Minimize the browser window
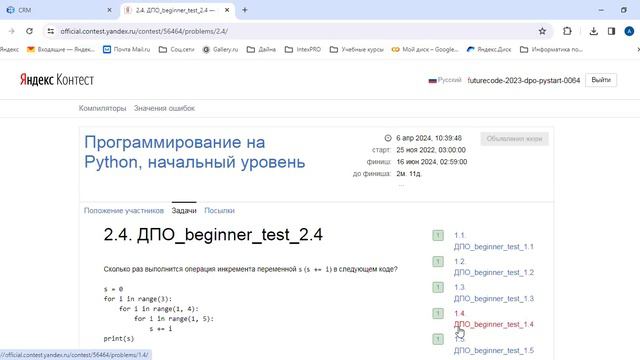This screenshot has height=360, width=640. pyautogui.click(x=601, y=10)
